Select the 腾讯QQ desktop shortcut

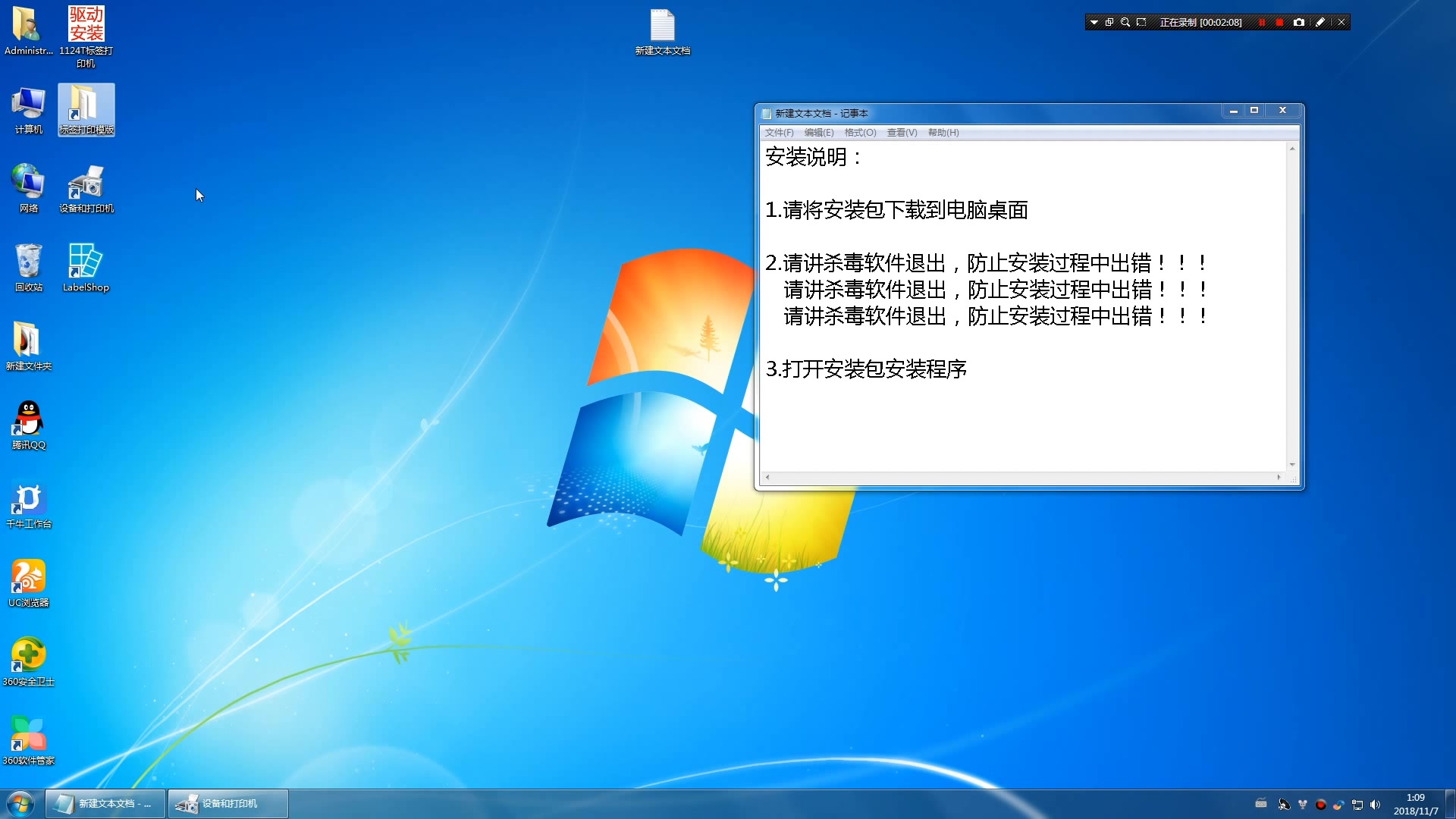[28, 425]
